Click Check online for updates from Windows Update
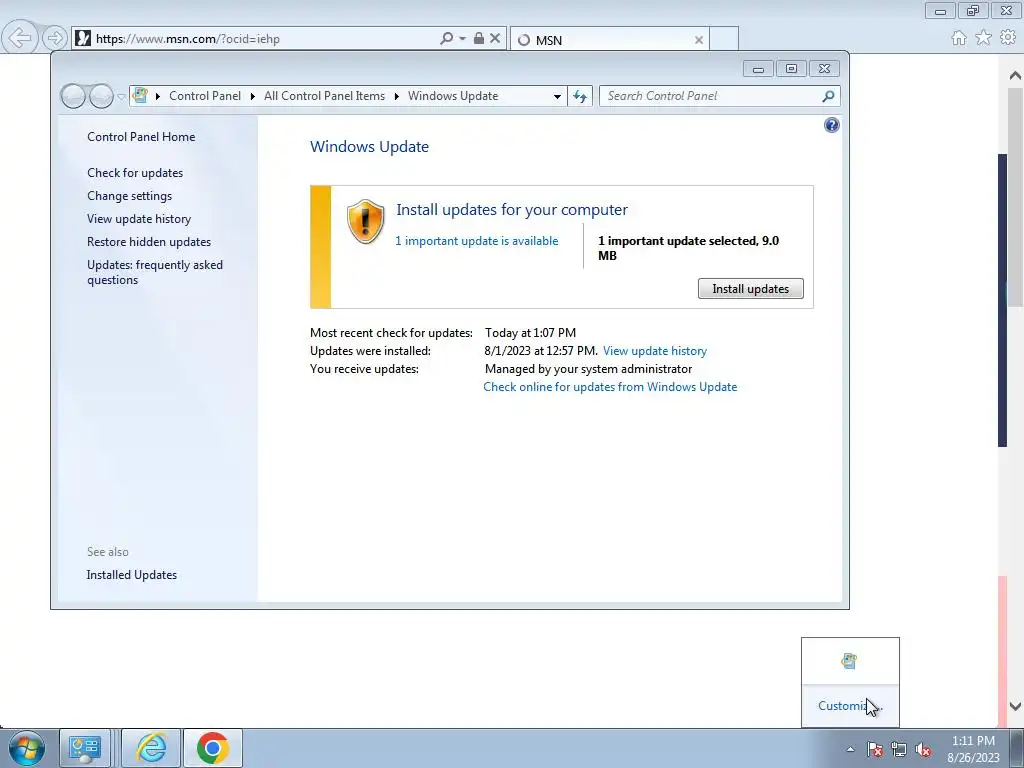1024x768 pixels. click(x=610, y=387)
